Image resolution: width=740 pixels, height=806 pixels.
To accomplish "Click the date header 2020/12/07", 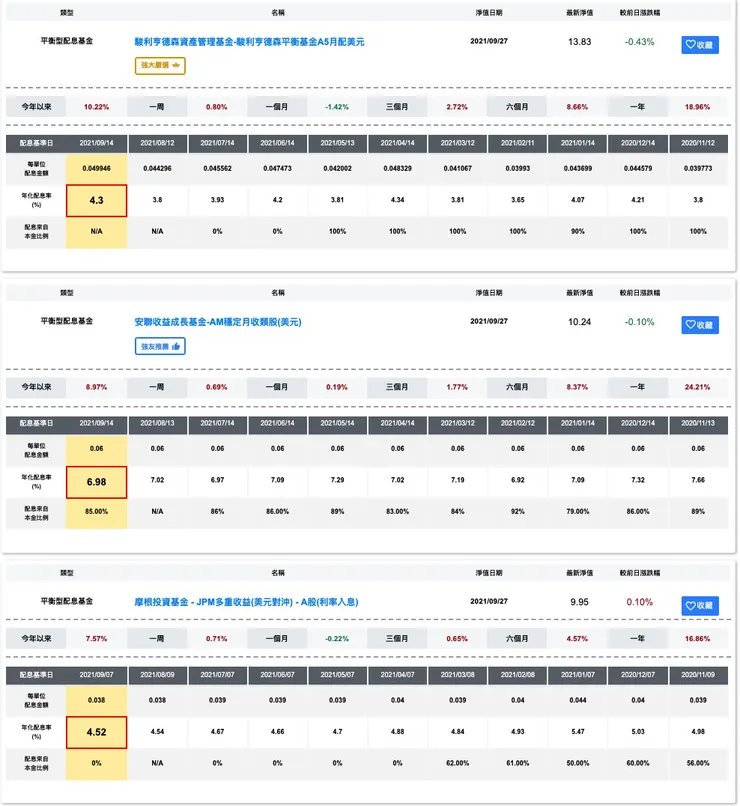I will click(638, 674).
